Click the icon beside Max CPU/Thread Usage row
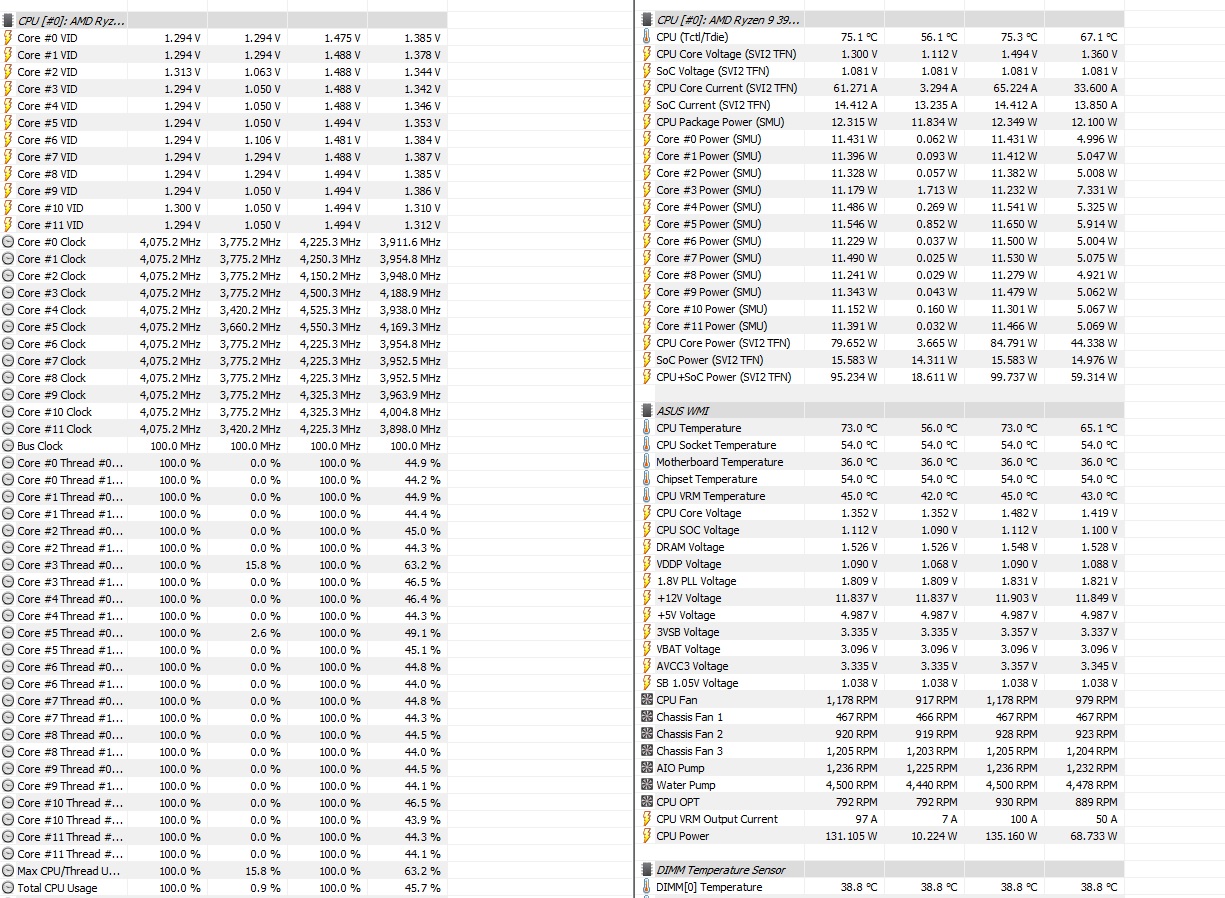The height and width of the screenshot is (898, 1225). [x=9, y=870]
